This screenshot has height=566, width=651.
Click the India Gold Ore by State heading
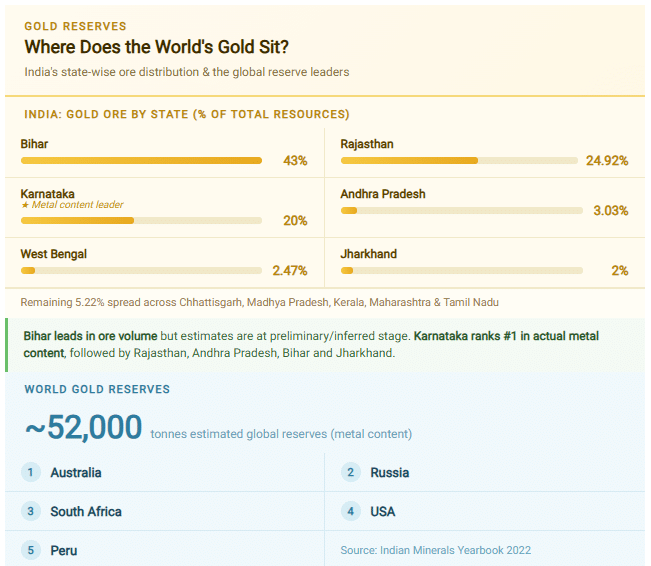click(186, 114)
